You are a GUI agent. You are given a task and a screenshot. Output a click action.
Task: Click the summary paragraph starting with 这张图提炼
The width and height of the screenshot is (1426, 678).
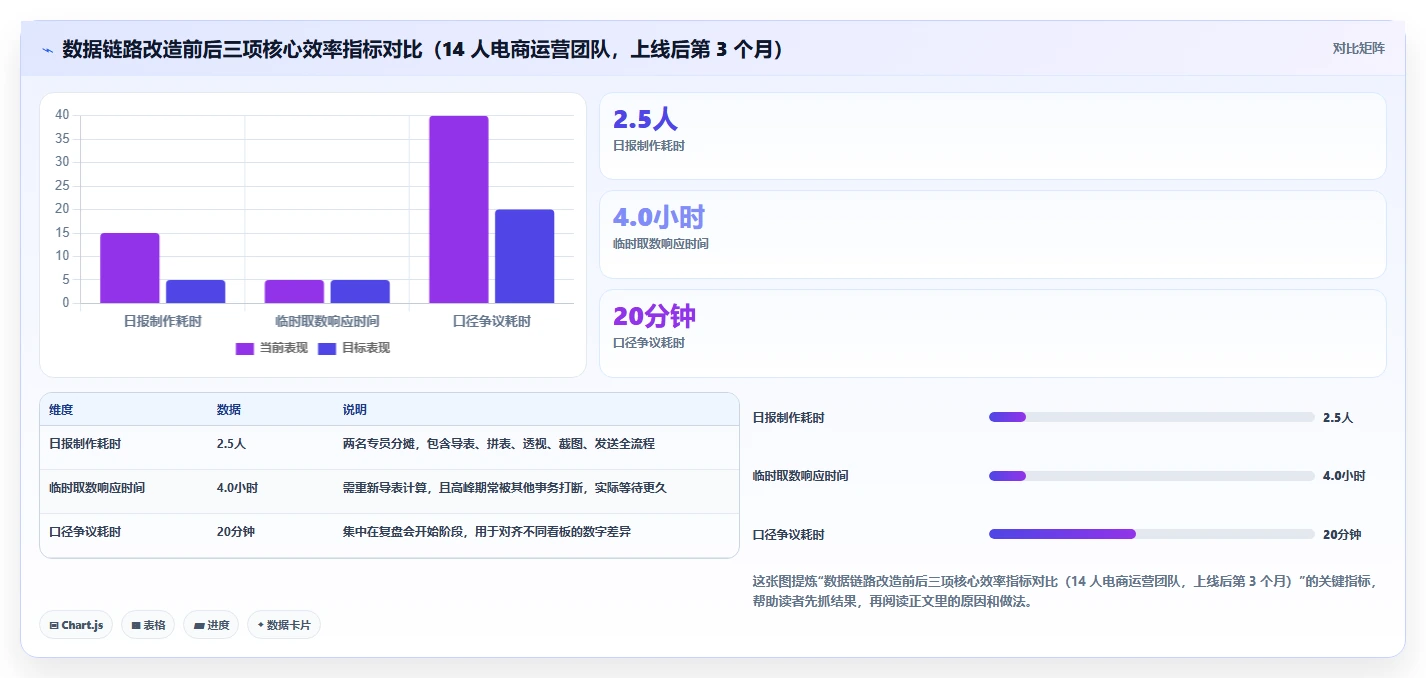[x=1065, y=591]
